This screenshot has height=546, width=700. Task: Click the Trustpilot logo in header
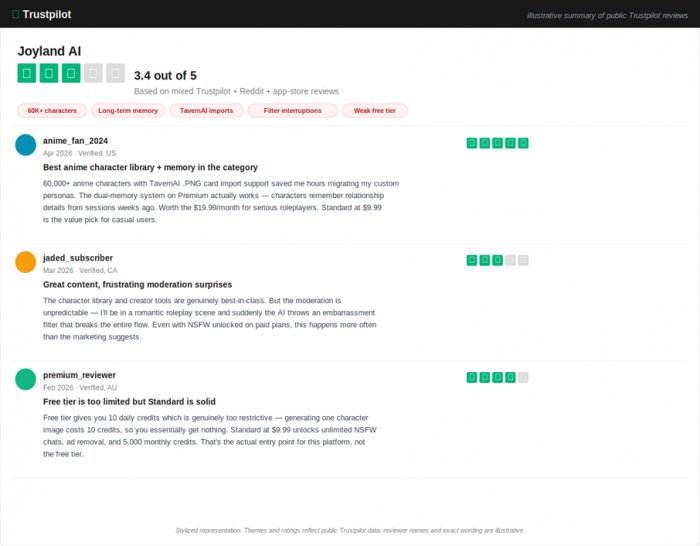point(42,14)
